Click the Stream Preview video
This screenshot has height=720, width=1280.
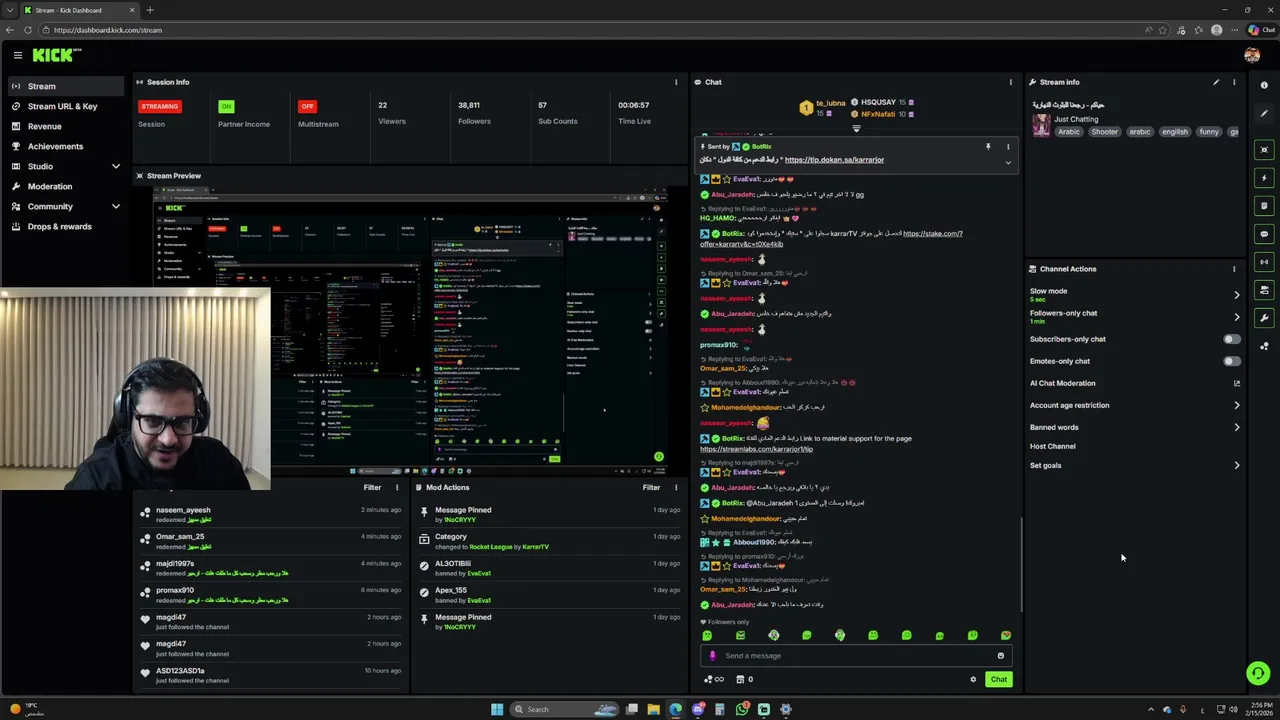click(410, 330)
